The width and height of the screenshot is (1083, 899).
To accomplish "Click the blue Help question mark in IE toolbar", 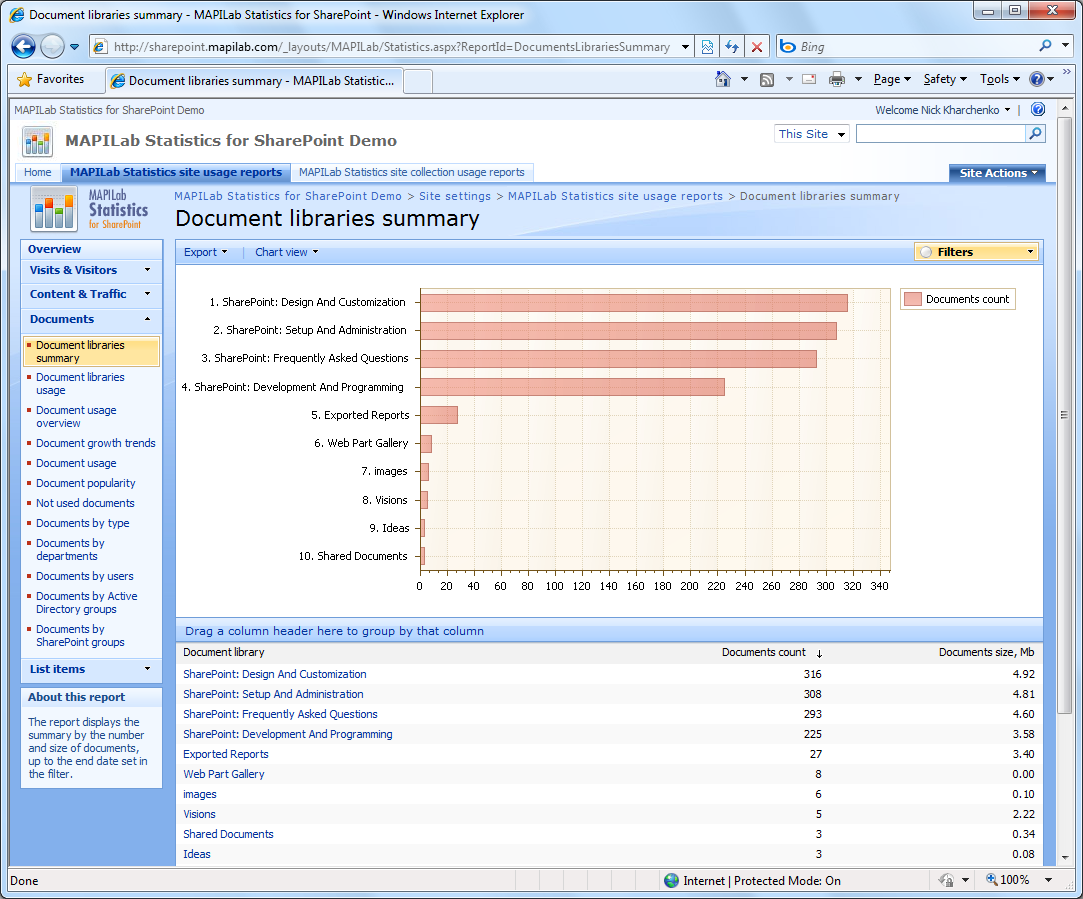I will (x=1037, y=79).
